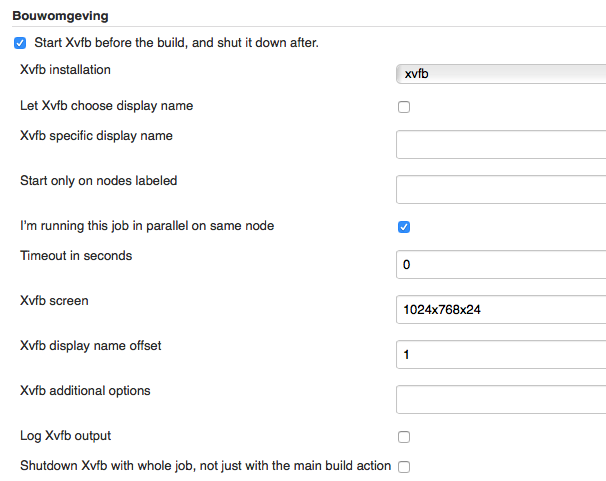The width and height of the screenshot is (606, 481).
Task: Focus the Xvfb display name offset field
Action: point(501,354)
